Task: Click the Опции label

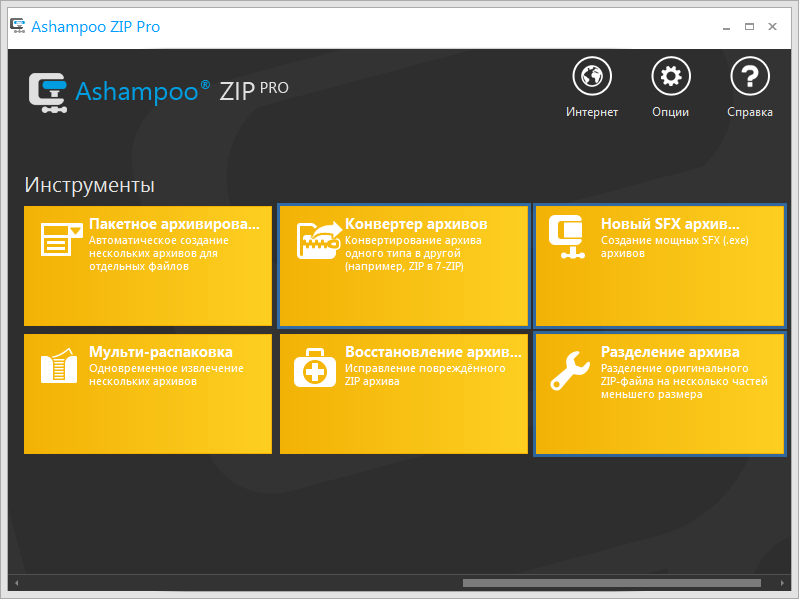Action: [x=671, y=112]
